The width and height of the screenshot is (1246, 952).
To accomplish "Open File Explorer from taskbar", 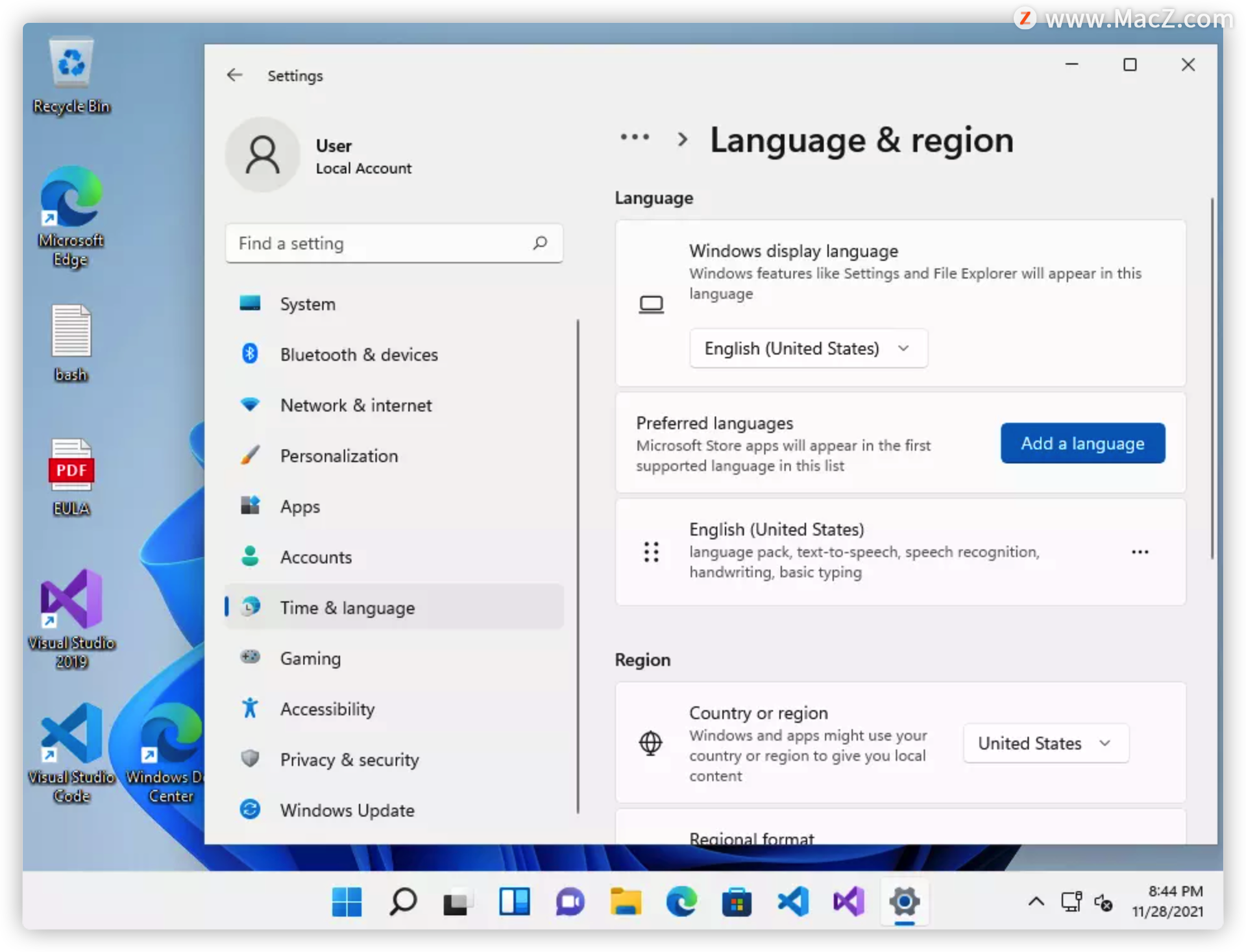I will click(x=626, y=901).
